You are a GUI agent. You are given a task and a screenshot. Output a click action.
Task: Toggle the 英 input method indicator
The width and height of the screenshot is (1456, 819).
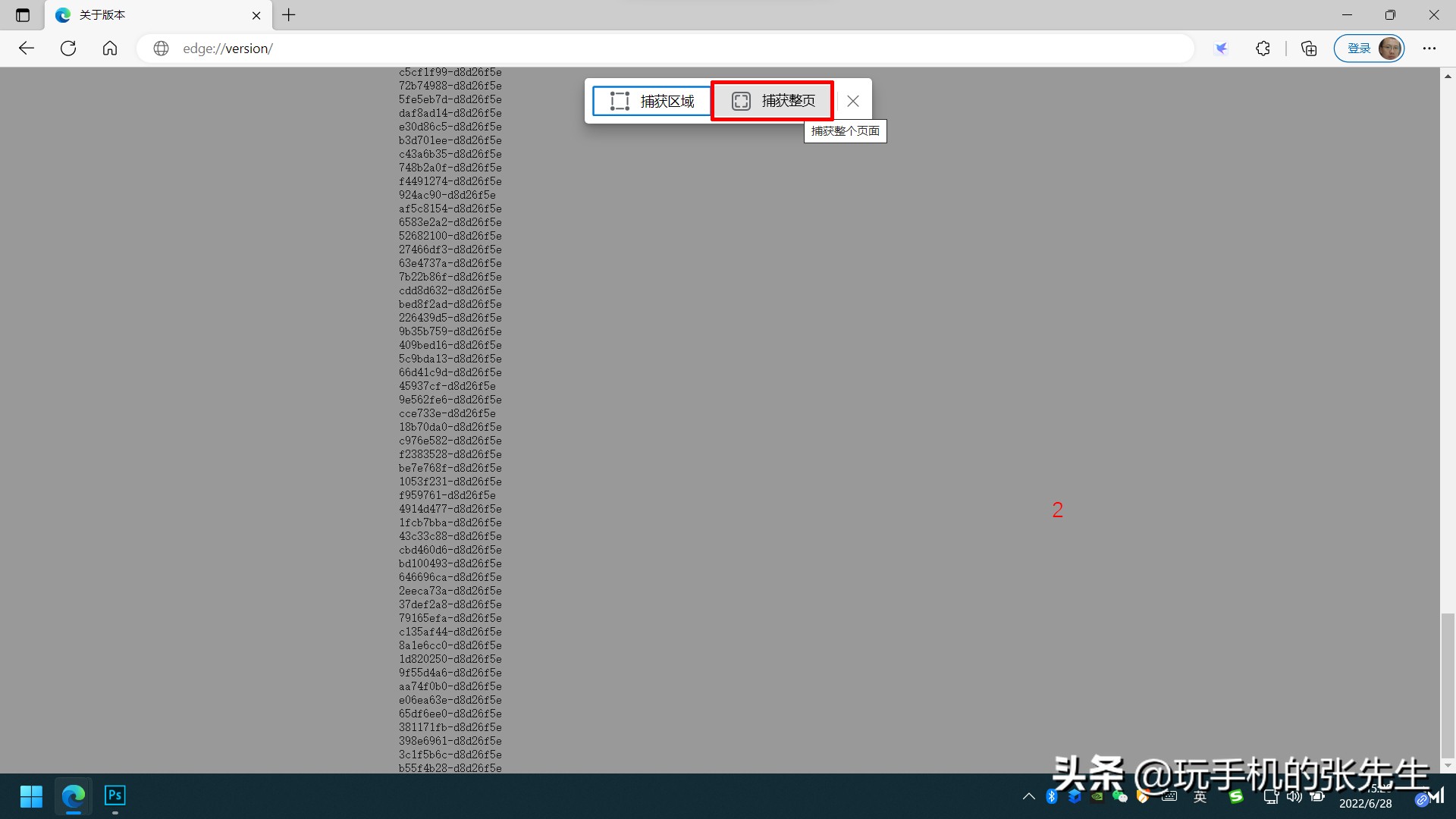click(x=1200, y=796)
